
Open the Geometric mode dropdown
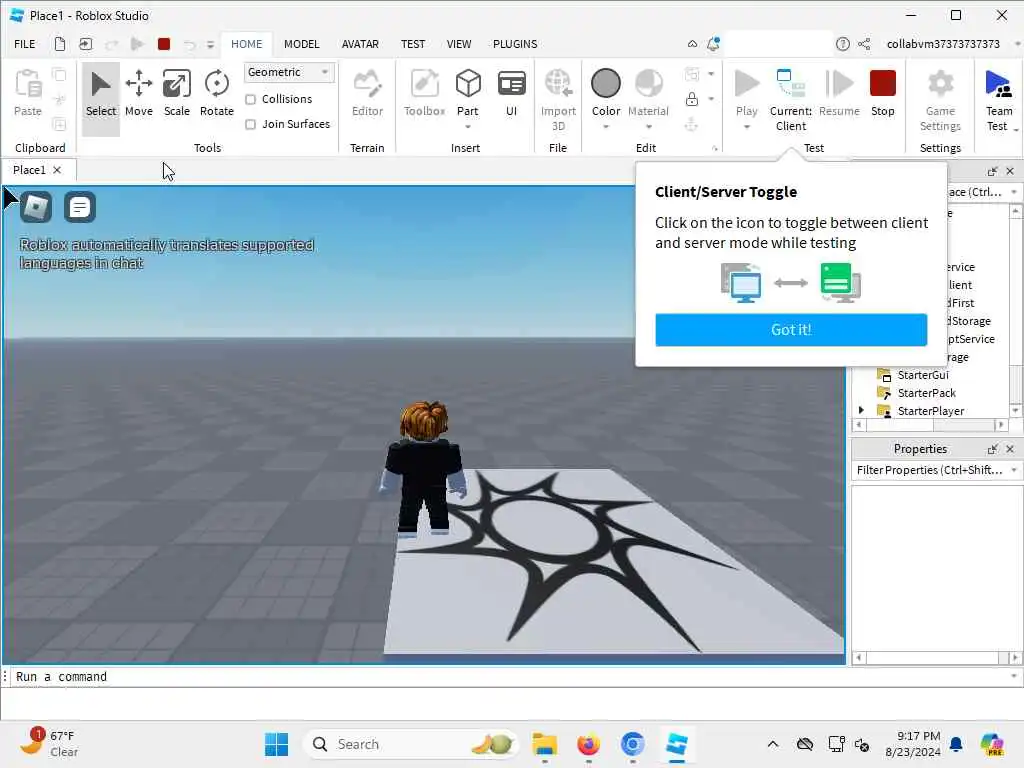point(289,72)
